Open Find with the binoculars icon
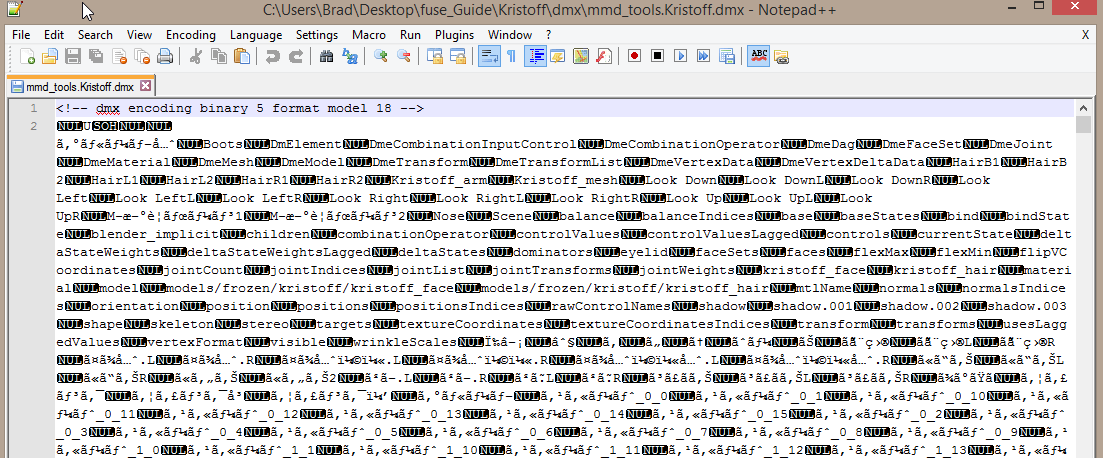Image resolution: width=1103 pixels, height=458 pixels. (x=326, y=56)
